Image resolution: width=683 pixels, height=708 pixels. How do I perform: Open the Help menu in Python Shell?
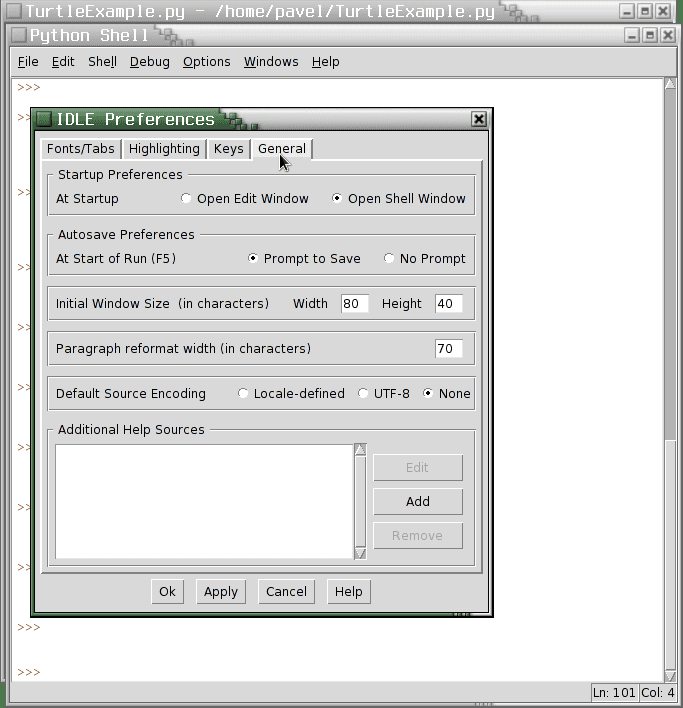coord(325,62)
